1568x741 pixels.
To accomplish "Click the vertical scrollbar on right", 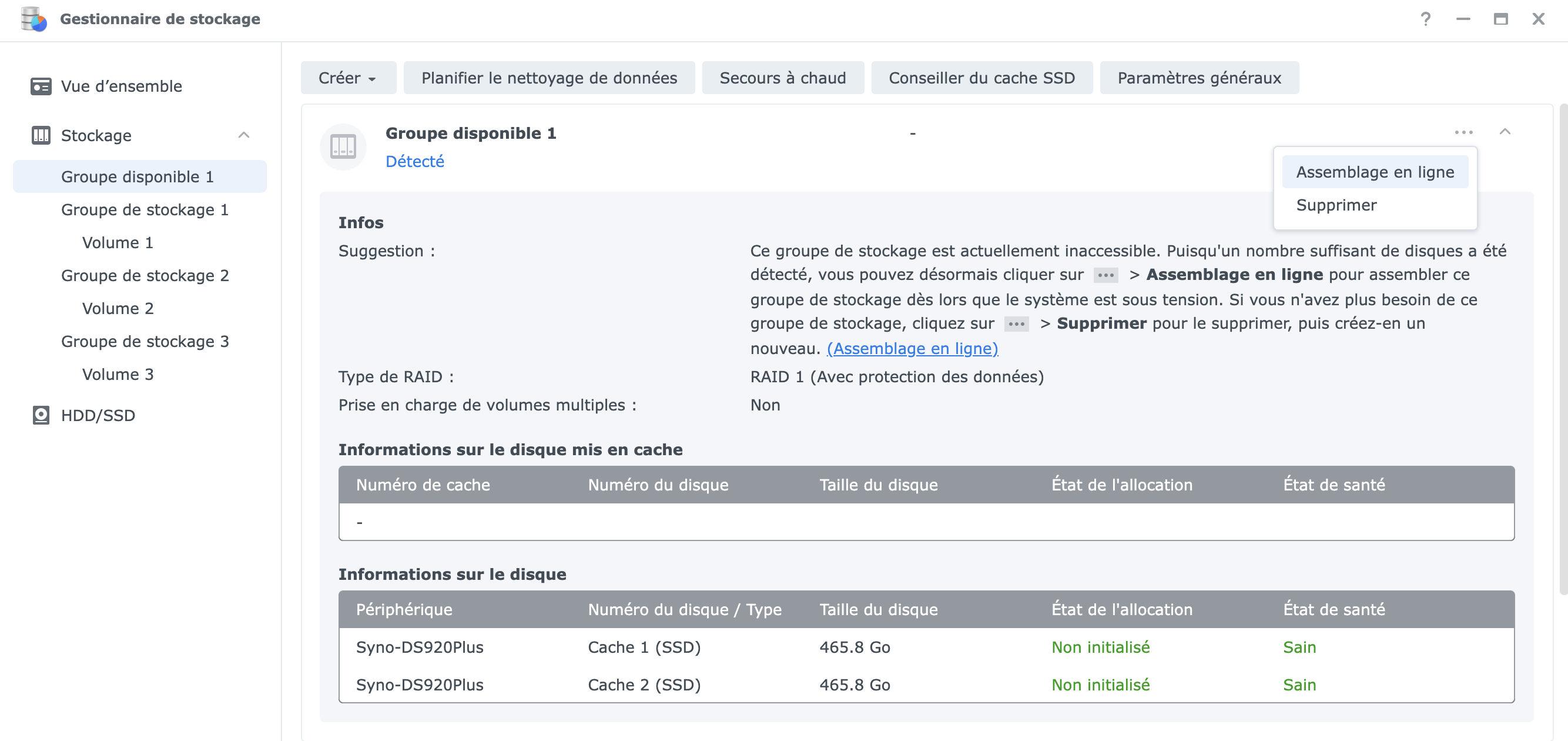I will tap(1563, 347).
